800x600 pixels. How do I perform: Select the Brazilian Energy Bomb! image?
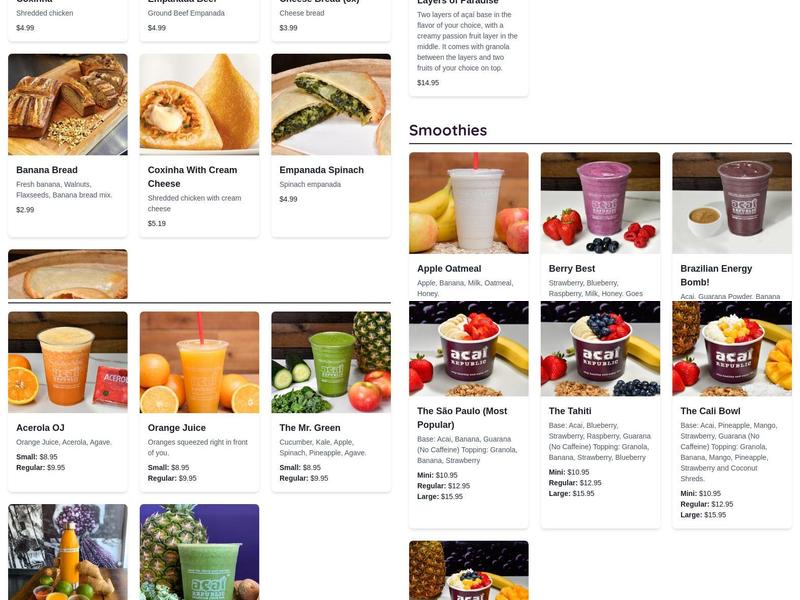coord(732,203)
